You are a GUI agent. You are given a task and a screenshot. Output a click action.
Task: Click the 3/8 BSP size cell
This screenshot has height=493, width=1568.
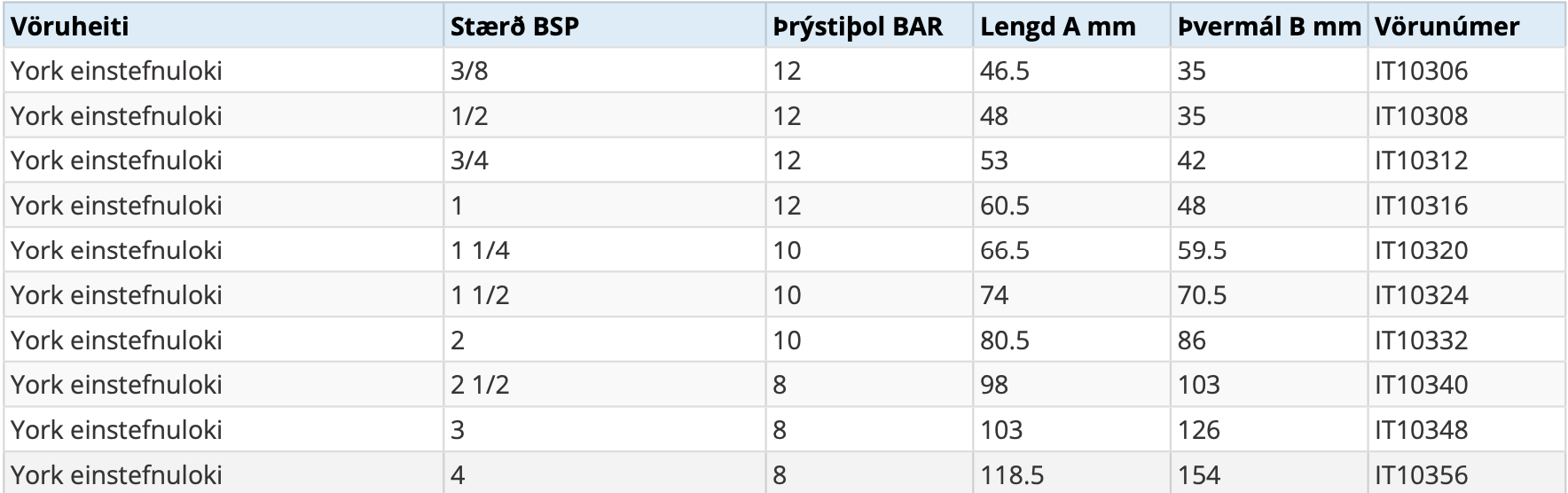(469, 71)
